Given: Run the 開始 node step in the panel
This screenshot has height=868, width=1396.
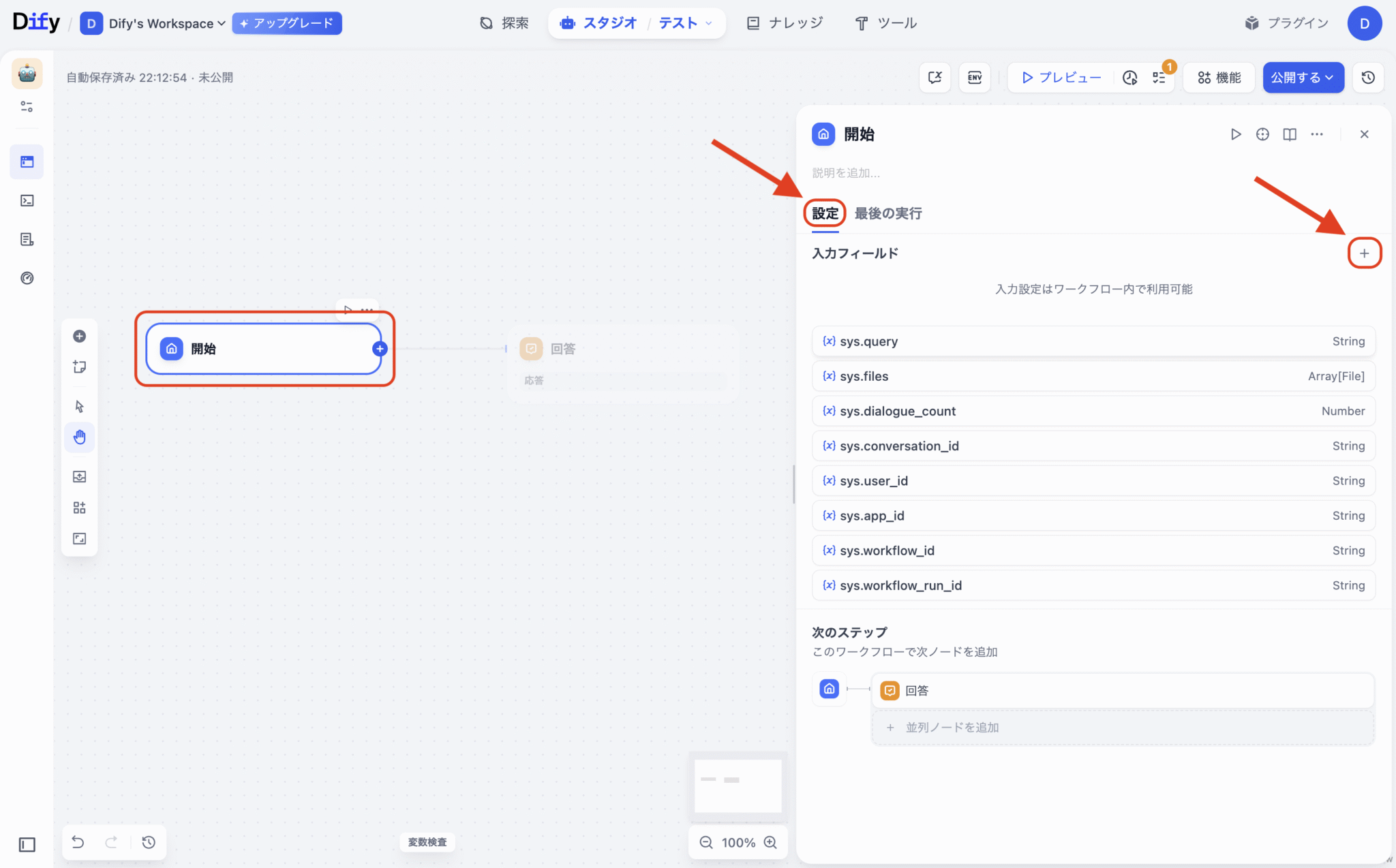Looking at the screenshot, I should 1235,134.
